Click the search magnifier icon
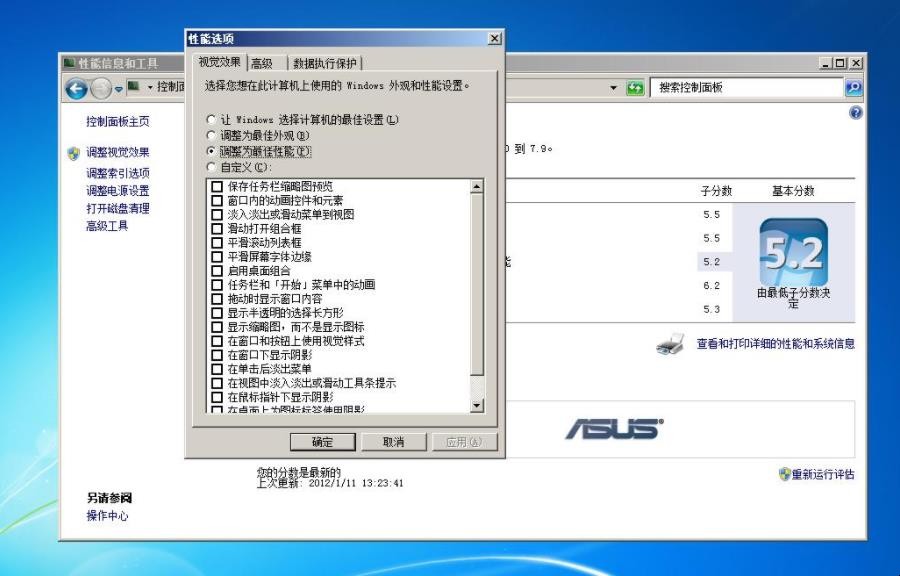This screenshot has width=900, height=576. [x=854, y=88]
